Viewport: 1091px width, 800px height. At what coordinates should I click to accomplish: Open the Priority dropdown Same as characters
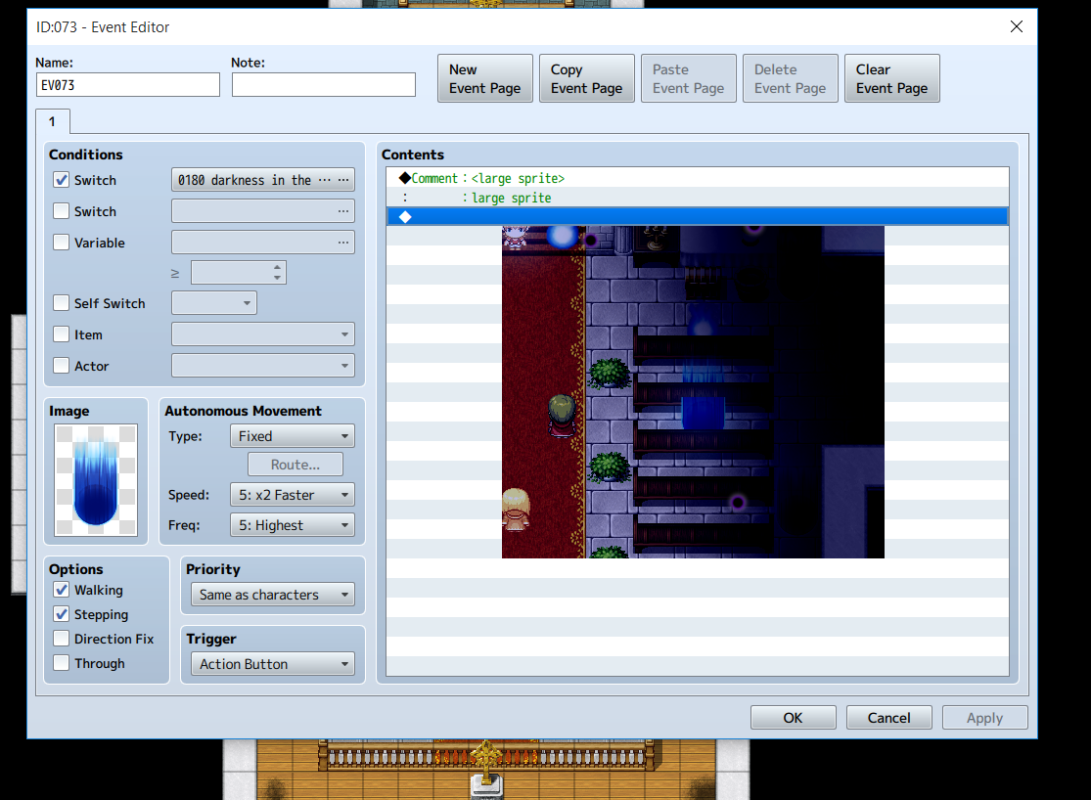273,595
